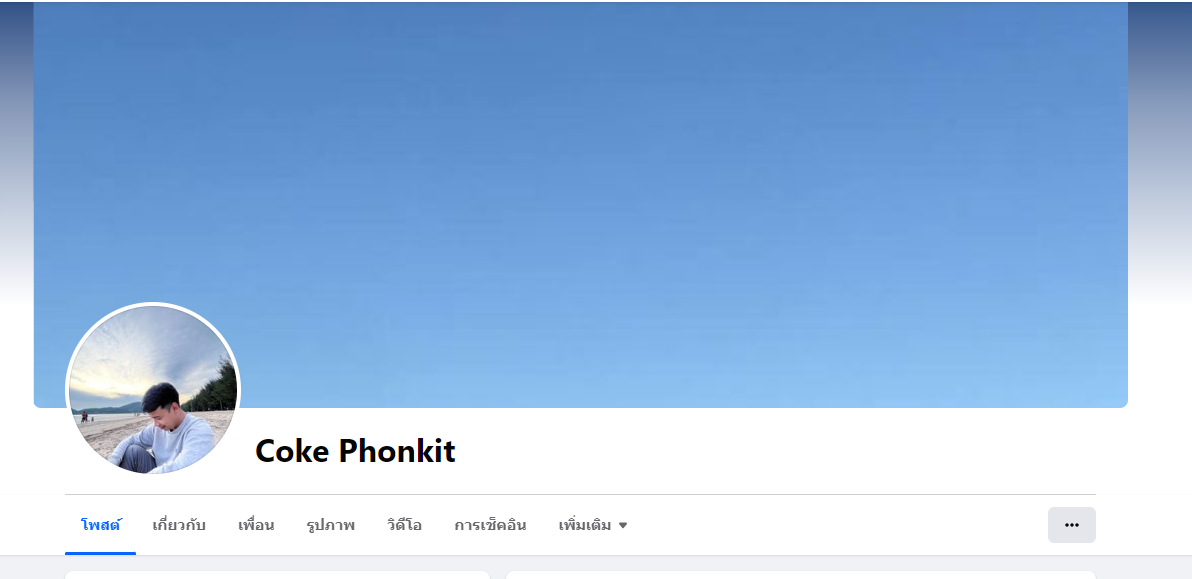Expand the เพิ่มเติม dropdown menu
Screen dimensions: 1192x579
593,525
